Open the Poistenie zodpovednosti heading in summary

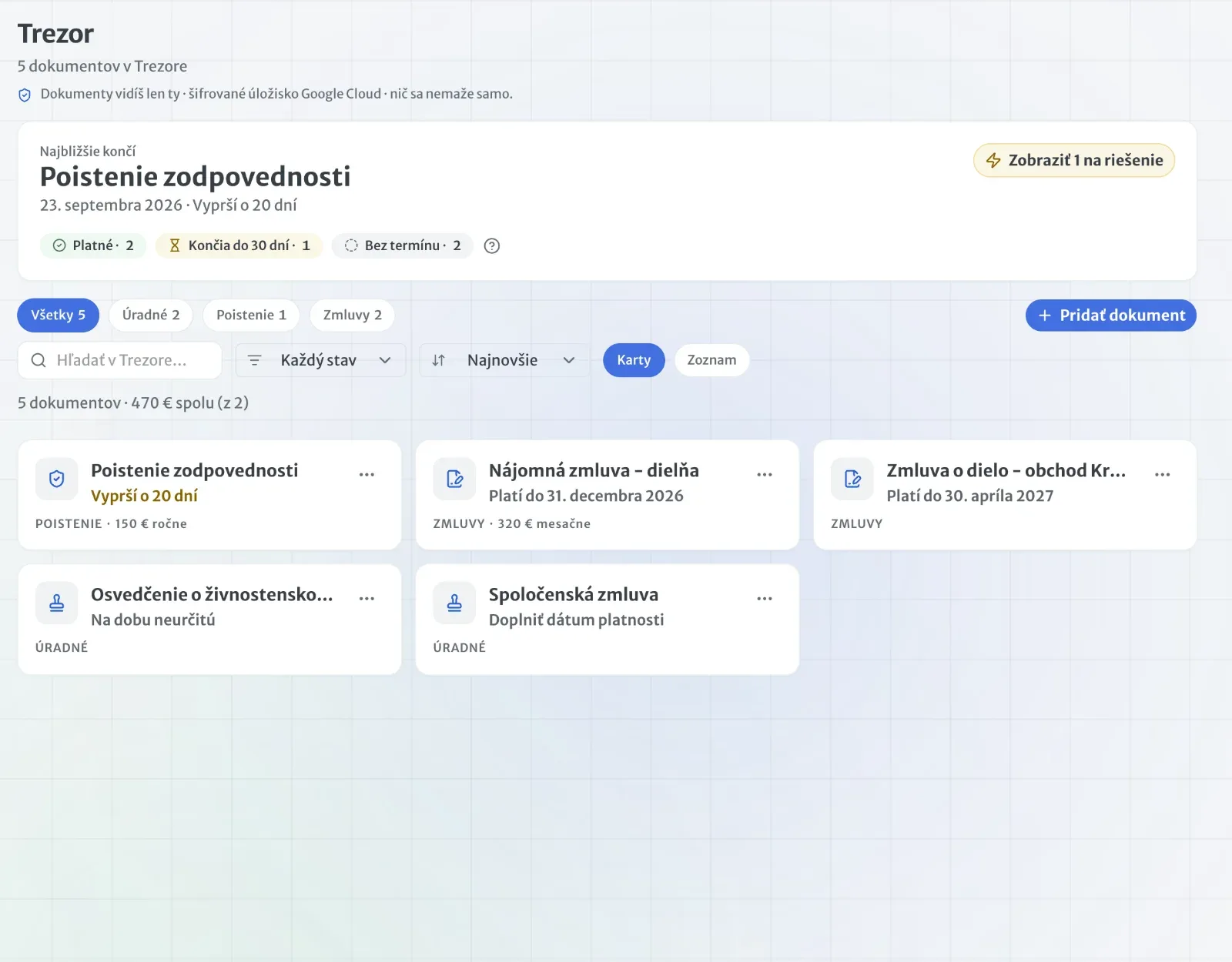coord(196,177)
